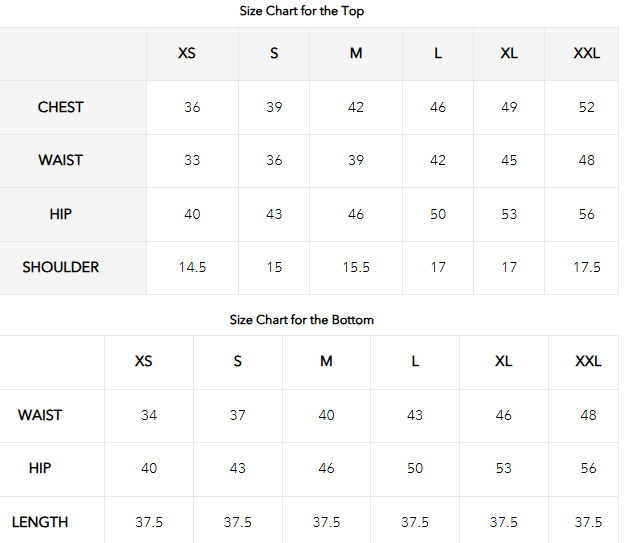This screenshot has width=624, height=543.
Task: Click the "Size Chart for the Top" title
Action: tap(301, 11)
